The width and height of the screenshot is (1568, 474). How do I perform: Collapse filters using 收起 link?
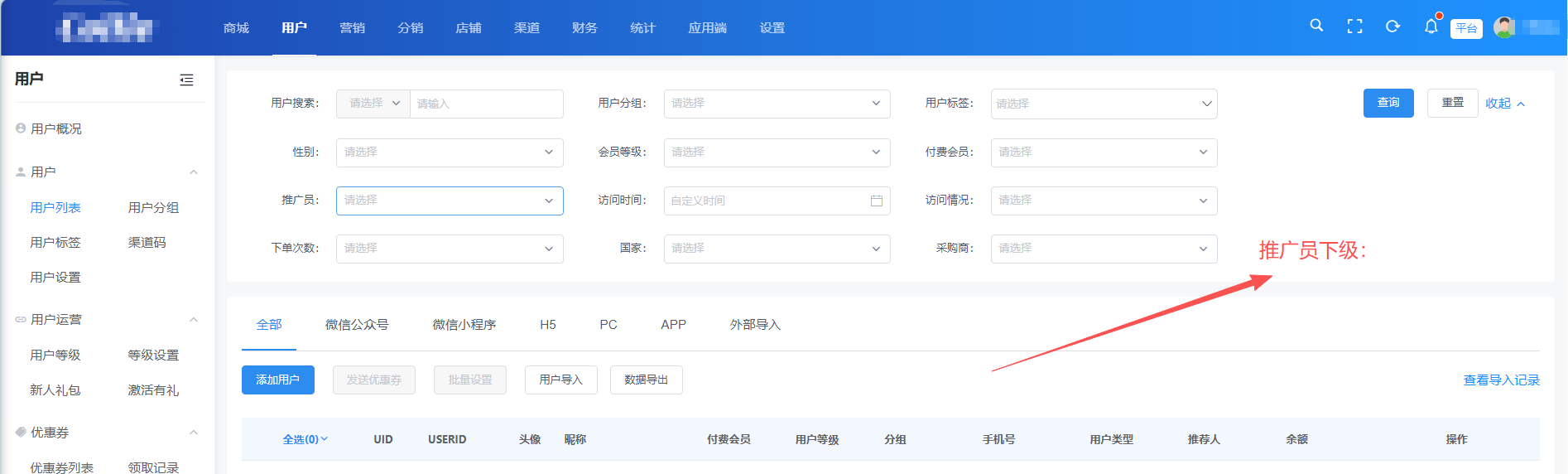tap(1503, 104)
